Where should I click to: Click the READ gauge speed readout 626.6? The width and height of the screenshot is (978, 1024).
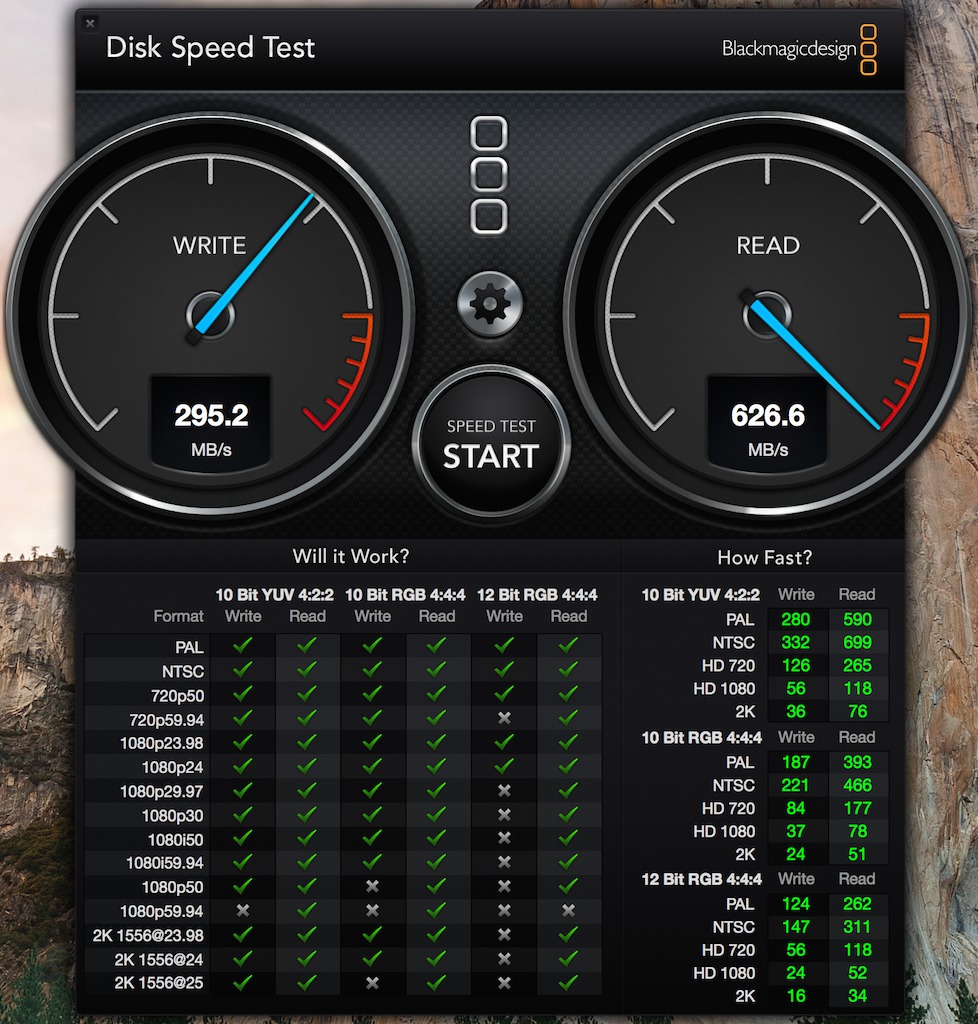pos(768,415)
